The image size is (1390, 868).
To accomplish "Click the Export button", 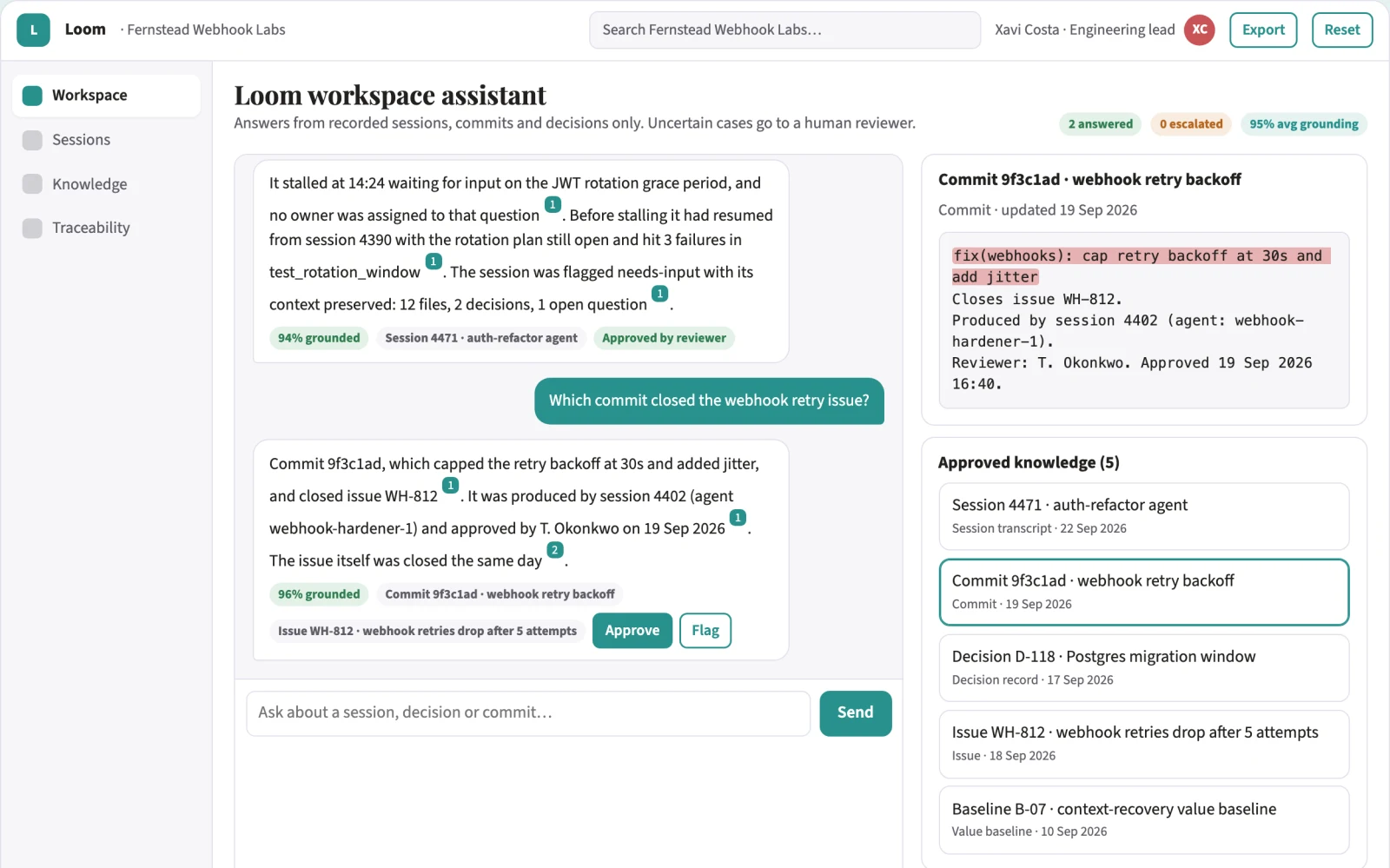I will (x=1263, y=30).
